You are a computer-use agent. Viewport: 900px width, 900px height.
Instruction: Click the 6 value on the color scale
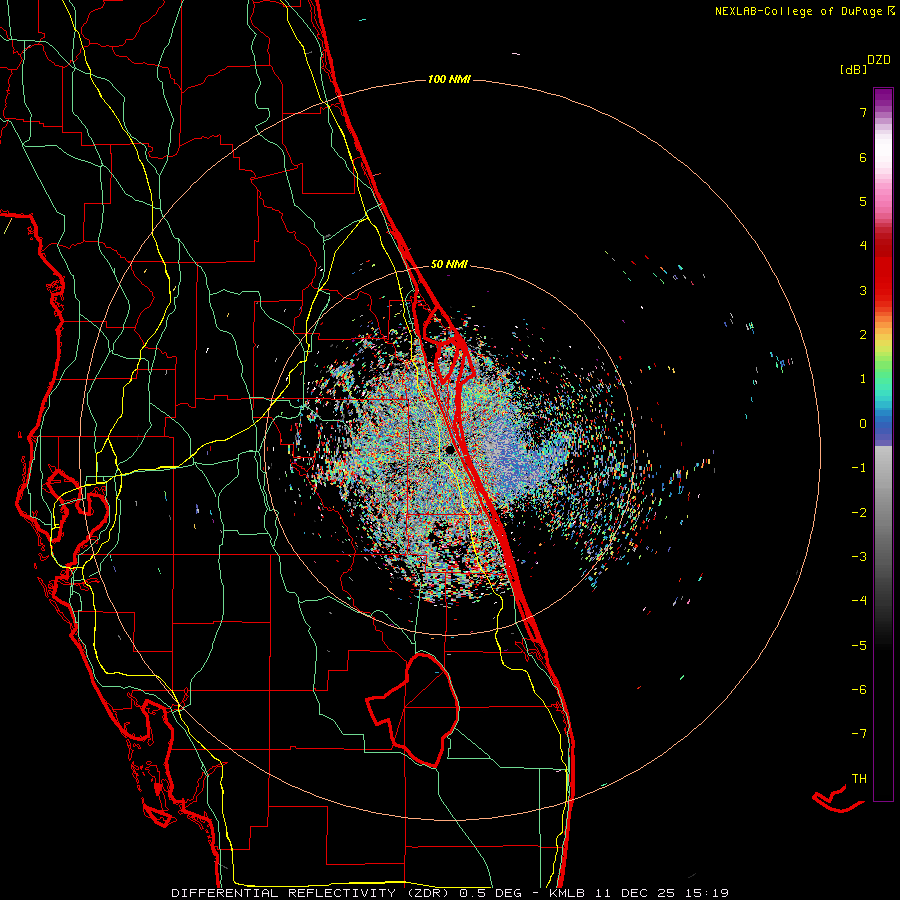pos(863,157)
